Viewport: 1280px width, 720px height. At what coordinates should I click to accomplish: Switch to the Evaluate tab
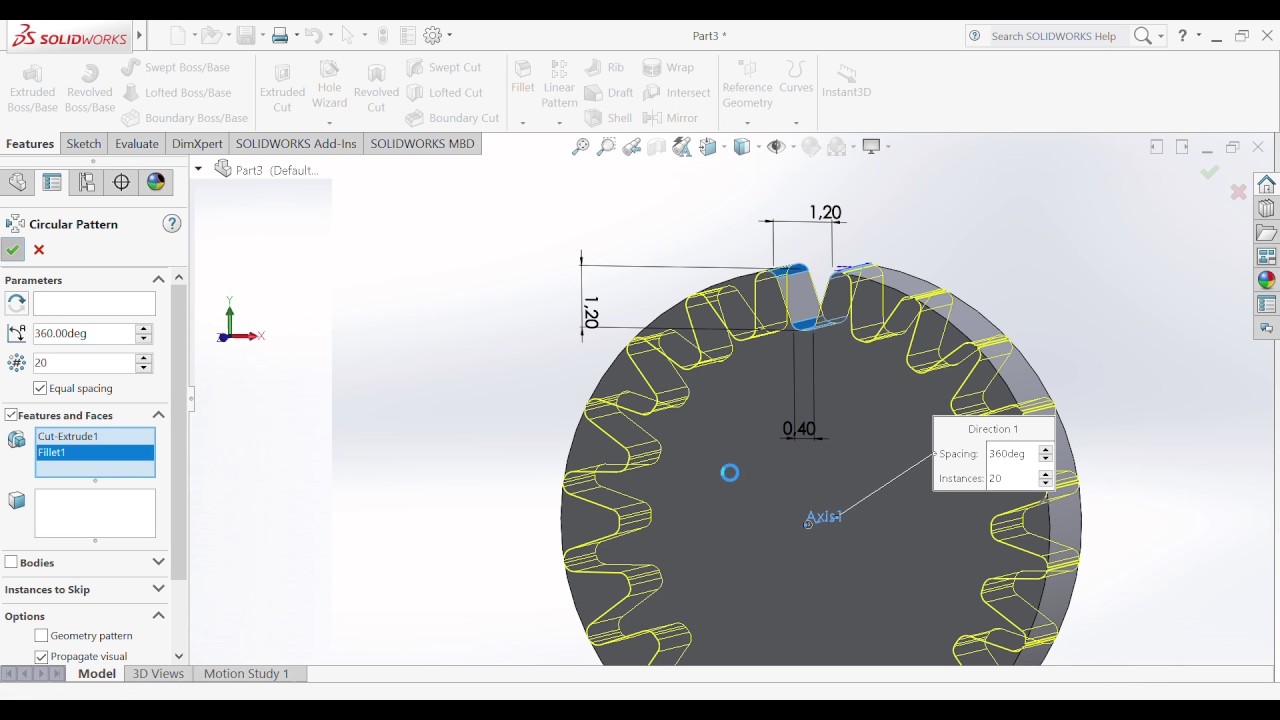click(x=137, y=144)
